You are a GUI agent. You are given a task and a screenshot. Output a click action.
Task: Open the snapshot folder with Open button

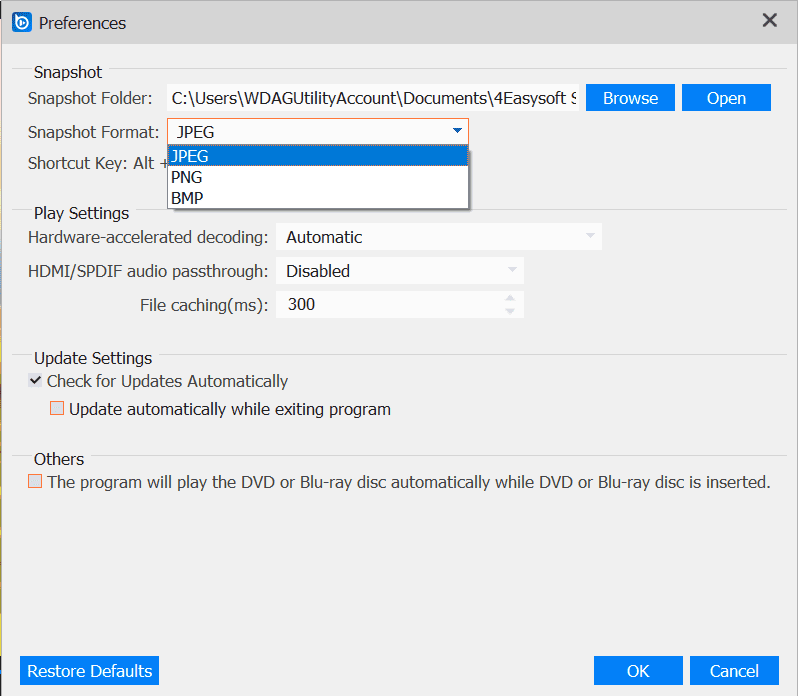pyautogui.click(x=726, y=98)
